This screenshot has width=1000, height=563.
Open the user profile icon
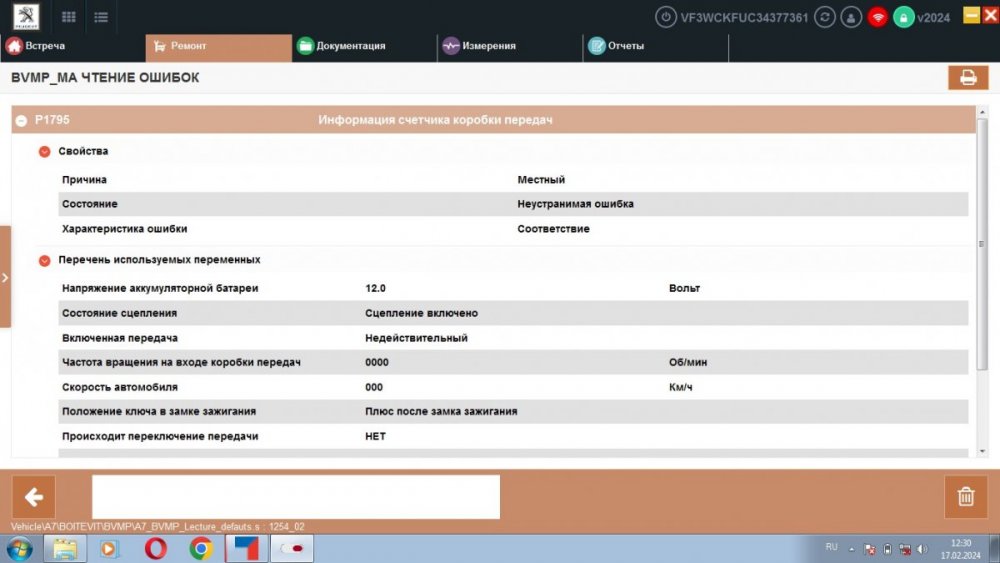click(x=851, y=17)
